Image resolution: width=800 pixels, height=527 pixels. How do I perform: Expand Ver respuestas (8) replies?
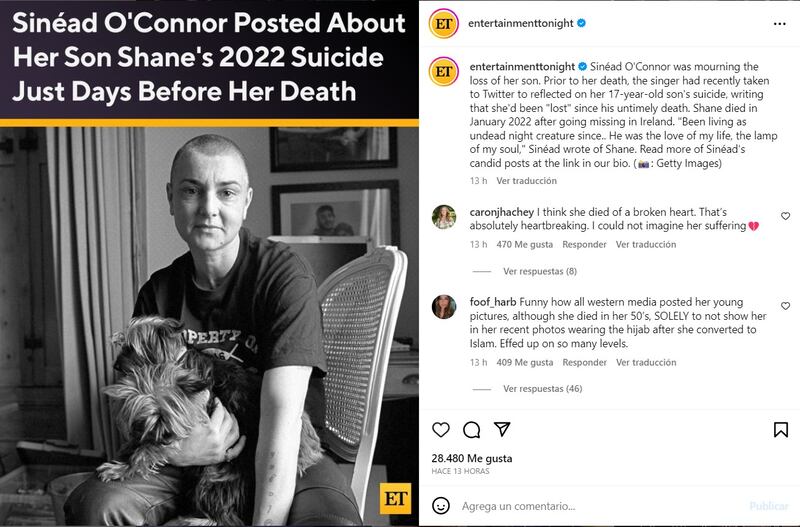[x=540, y=271]
